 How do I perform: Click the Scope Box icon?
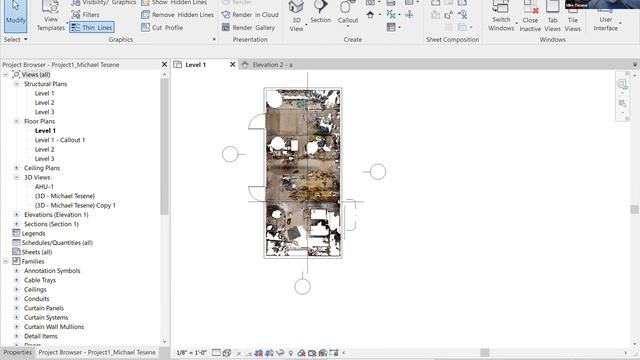coord(409,15)
